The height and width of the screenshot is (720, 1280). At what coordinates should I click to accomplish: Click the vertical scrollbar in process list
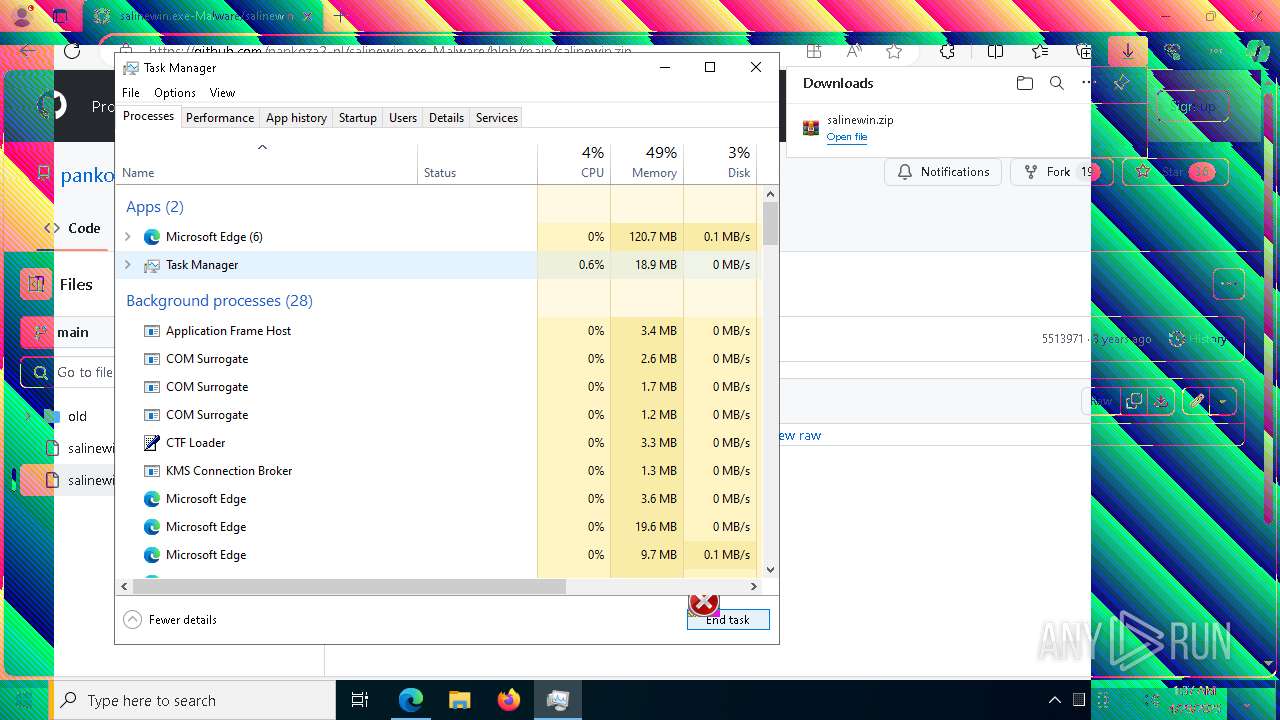pos(770,223)
